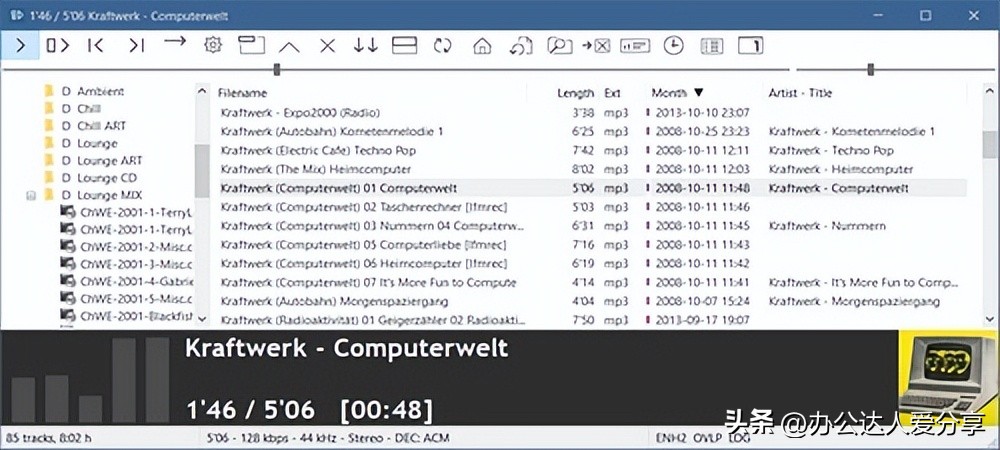Open the CHWE-2001-5-Misc playlist item
The width and height of the screenshot is (1000, 450).
(x=127, y=298)
